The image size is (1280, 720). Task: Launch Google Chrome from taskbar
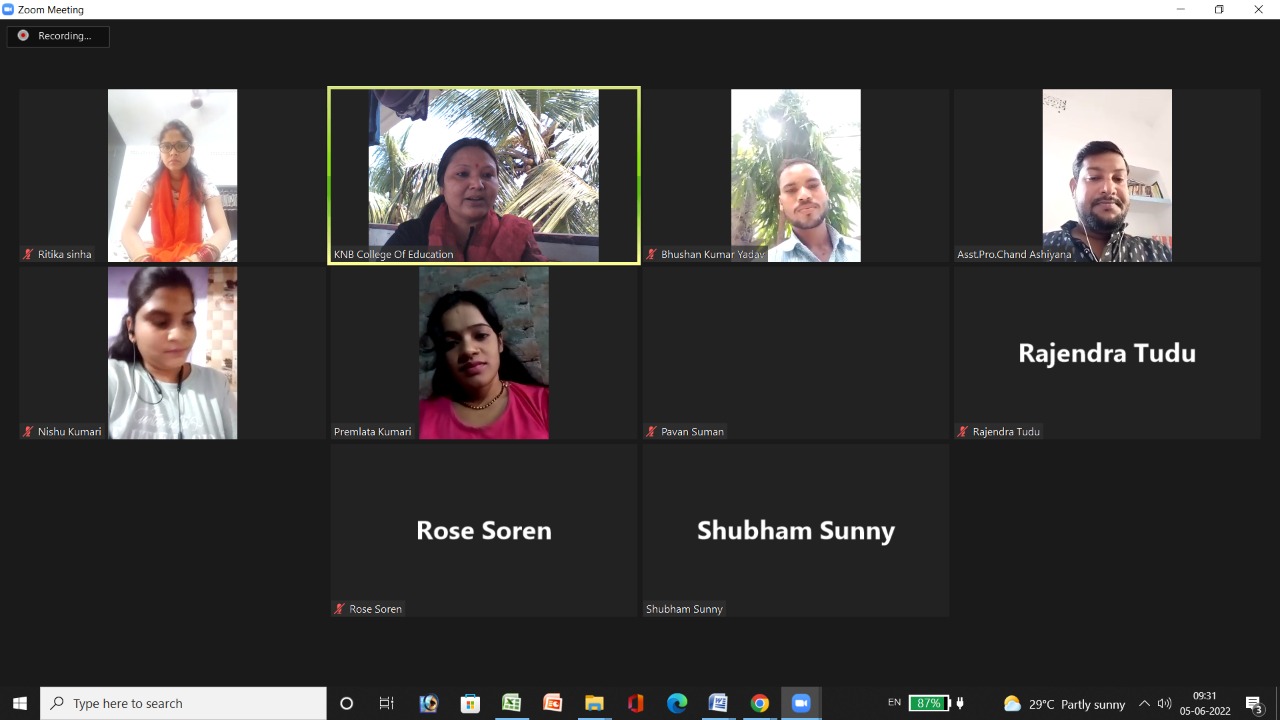click(760, 703)
